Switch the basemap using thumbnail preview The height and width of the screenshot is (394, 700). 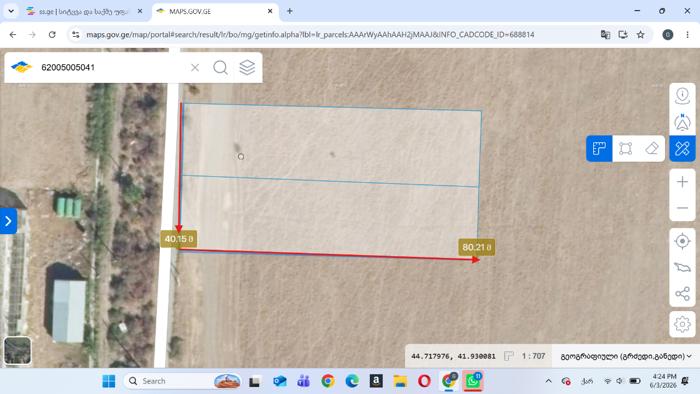(17, 351)
